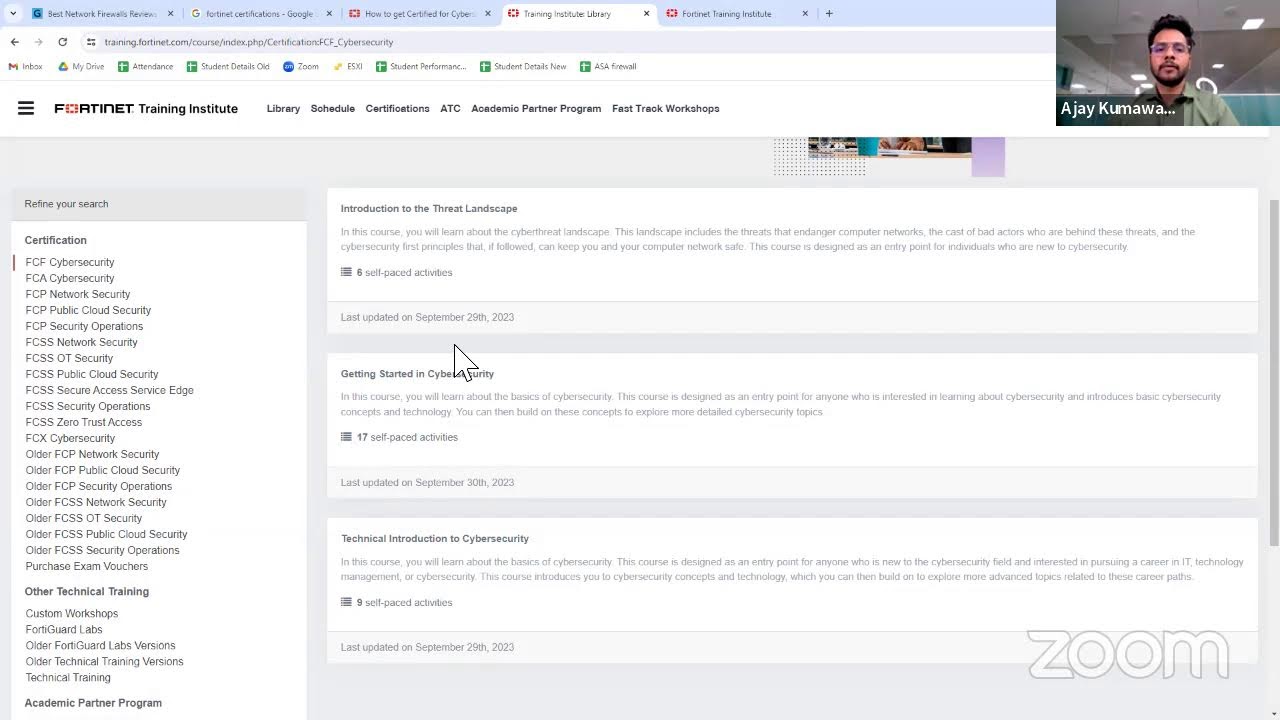Open Schedule in top navigation
The height and width of the screenshot is (720, 1280).
coord(332,108)
